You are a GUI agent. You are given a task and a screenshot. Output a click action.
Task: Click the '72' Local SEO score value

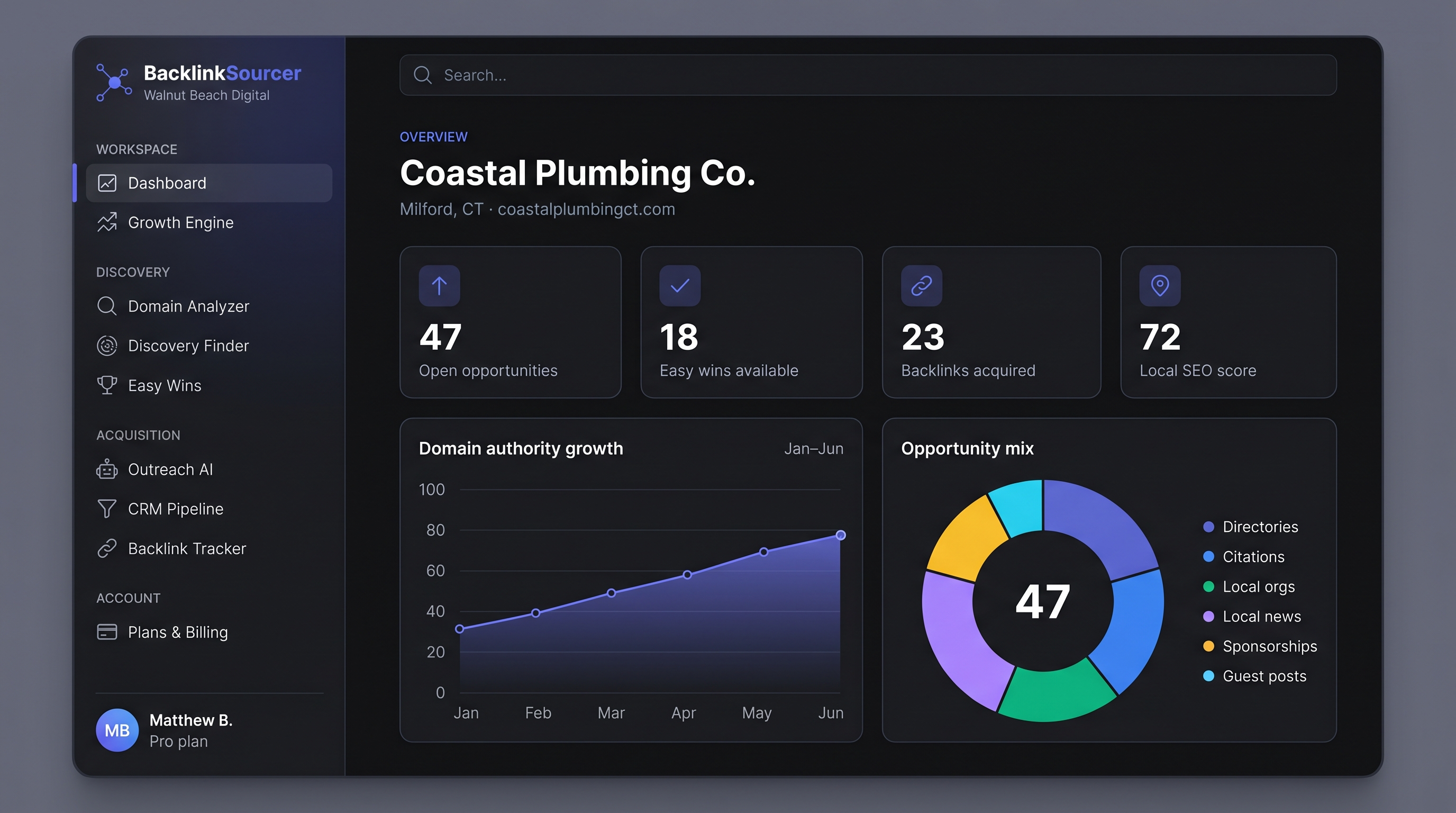pos(1160,337)
